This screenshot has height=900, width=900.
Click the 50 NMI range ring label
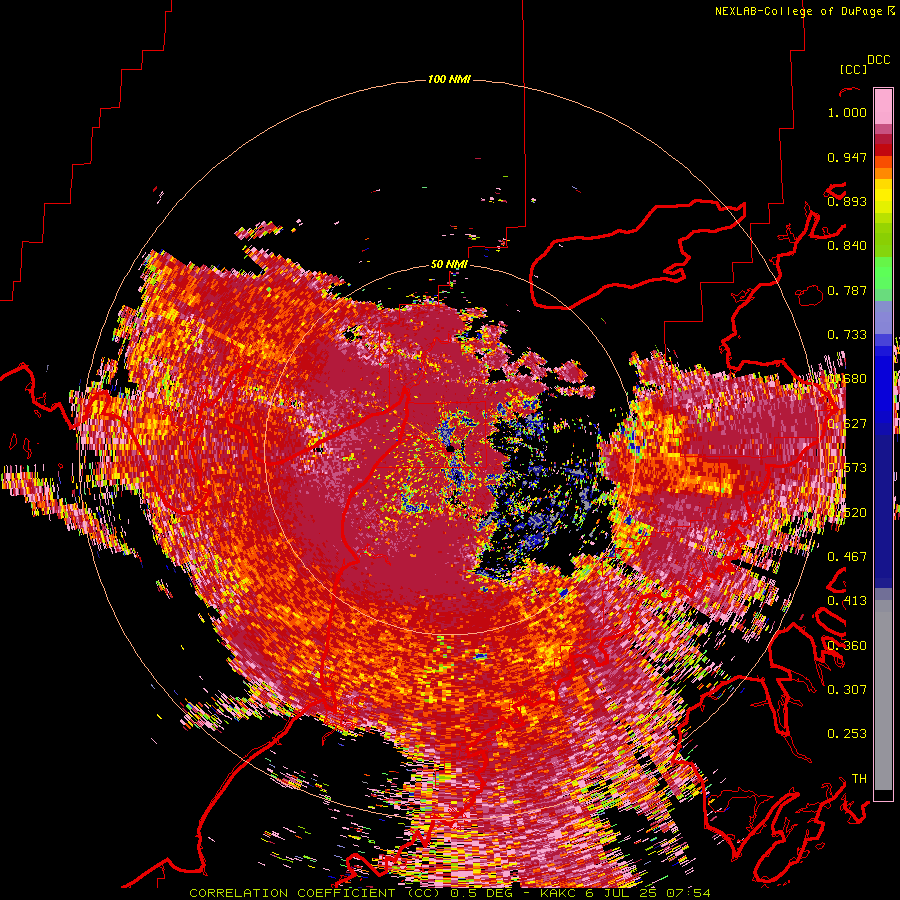[449, 265]
